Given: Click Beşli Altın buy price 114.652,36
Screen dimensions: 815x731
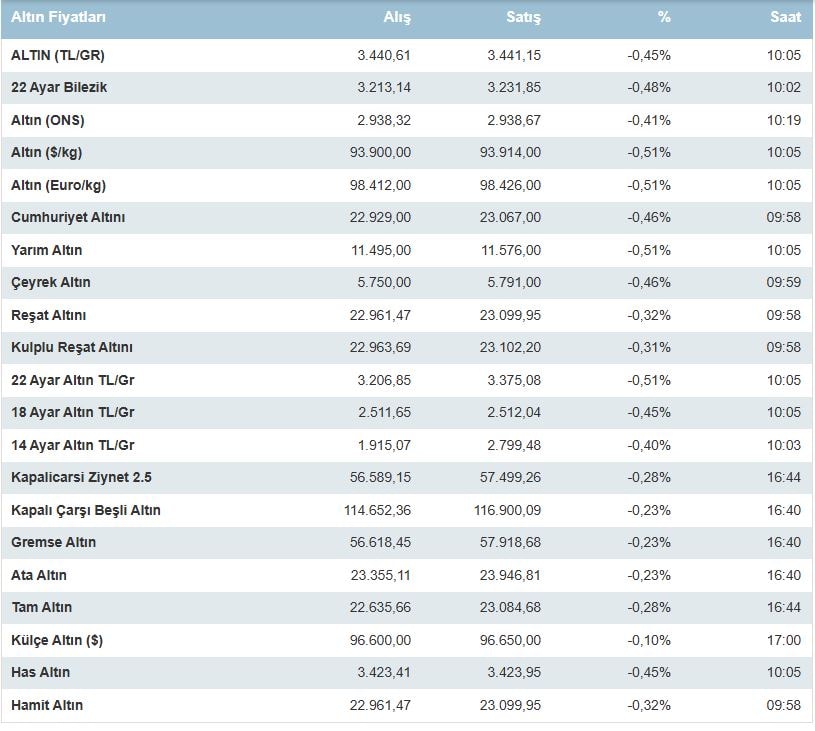Looking at the screenshot, I should [377, 510].
